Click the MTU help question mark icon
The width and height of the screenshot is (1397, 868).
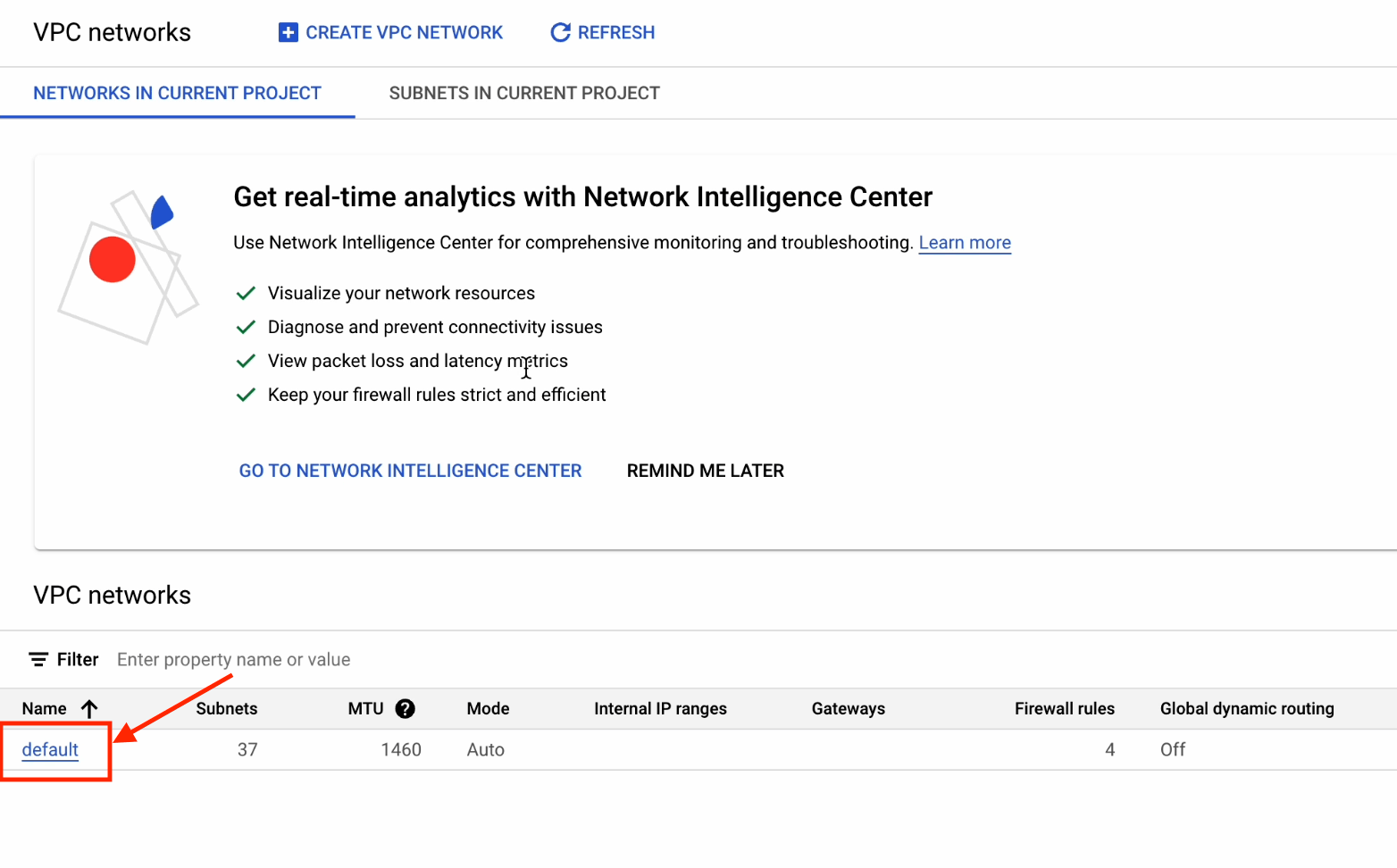[x=406, y=709]
